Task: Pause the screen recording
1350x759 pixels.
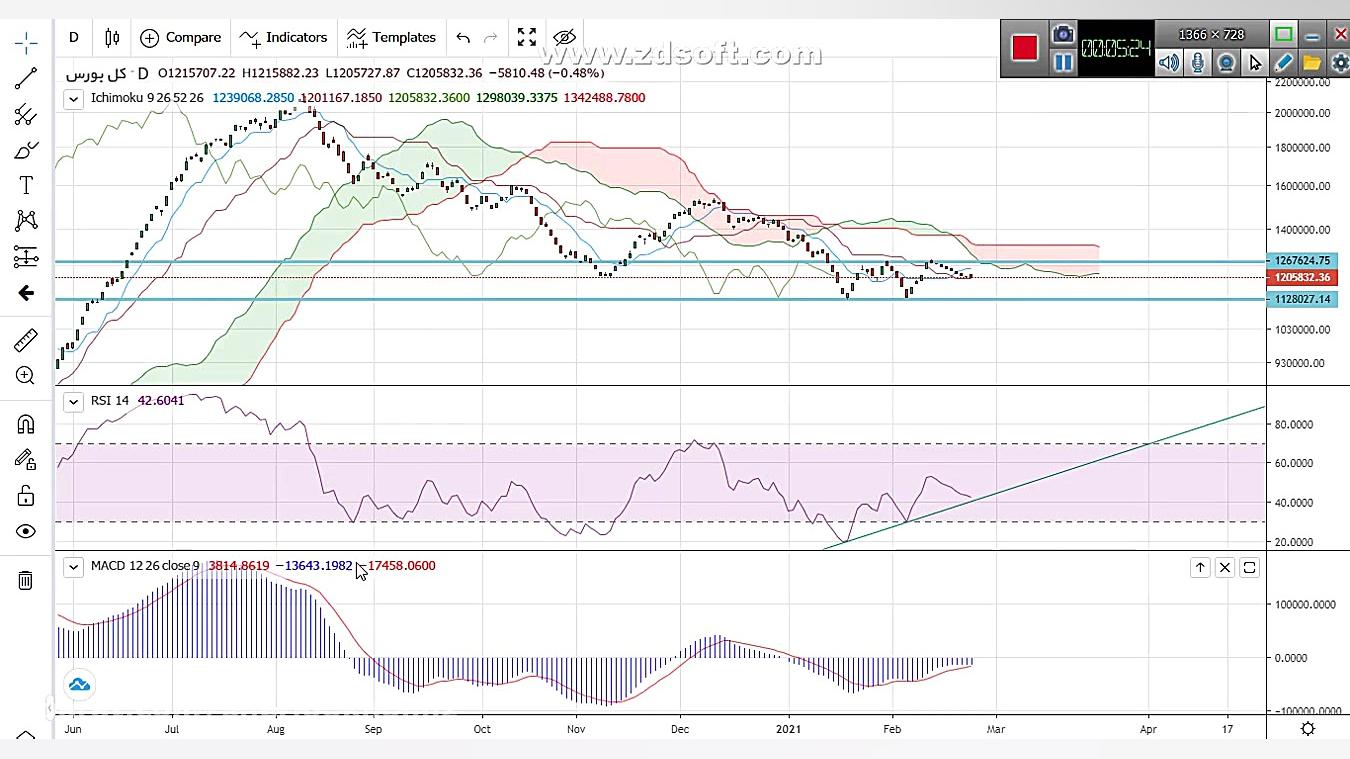Action: coord(1063,63)
